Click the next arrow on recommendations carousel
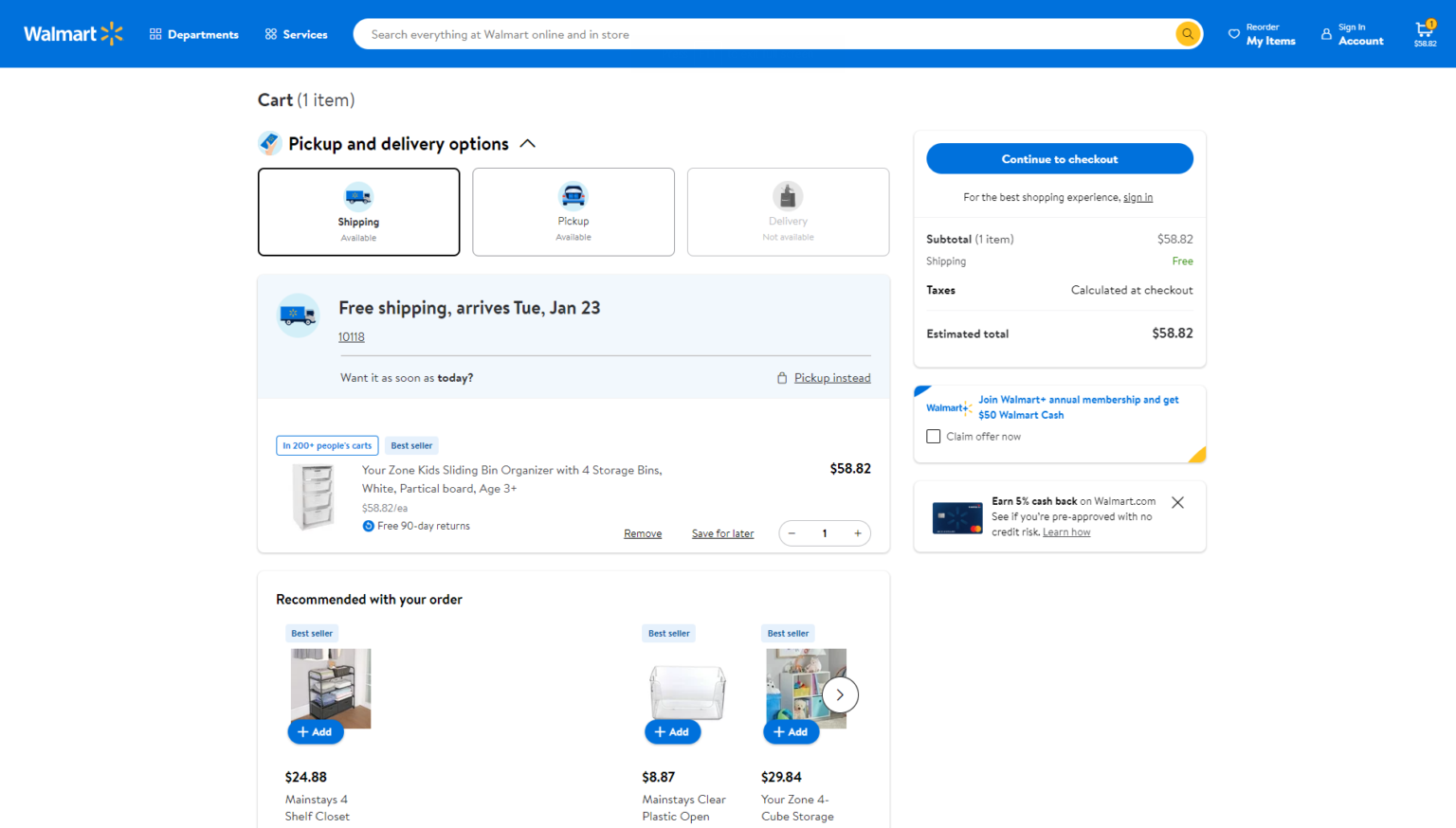The image size is (1456, 828). click(840, 693)
